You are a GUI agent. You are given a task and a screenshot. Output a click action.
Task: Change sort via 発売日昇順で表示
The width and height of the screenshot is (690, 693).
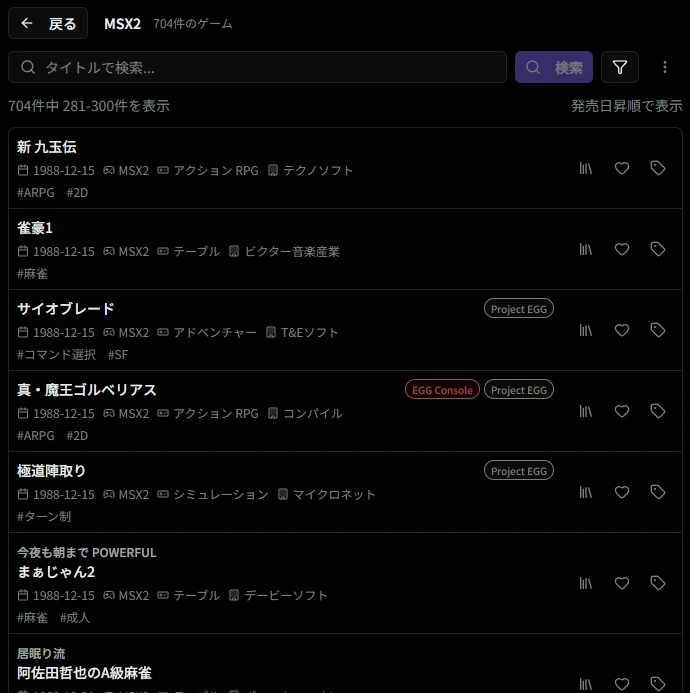(x=627, y=106)
